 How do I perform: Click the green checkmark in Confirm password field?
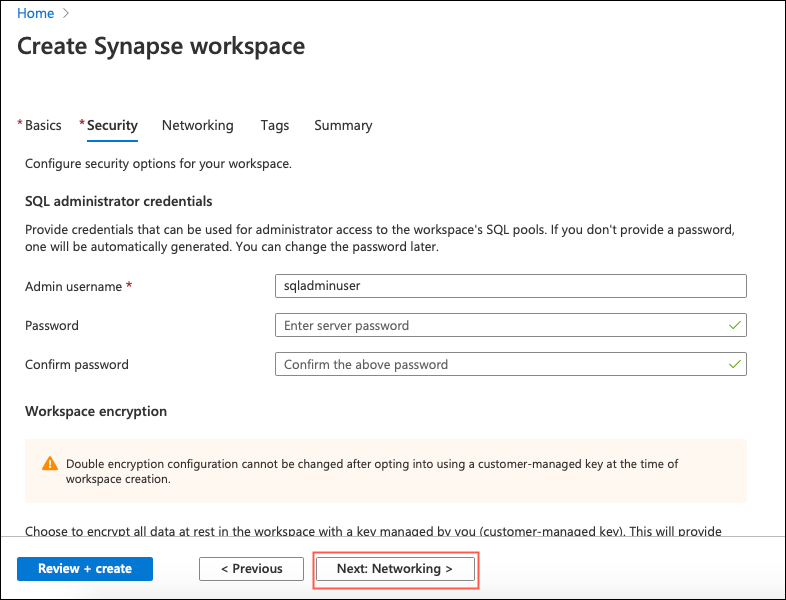(x=734, y=364)
